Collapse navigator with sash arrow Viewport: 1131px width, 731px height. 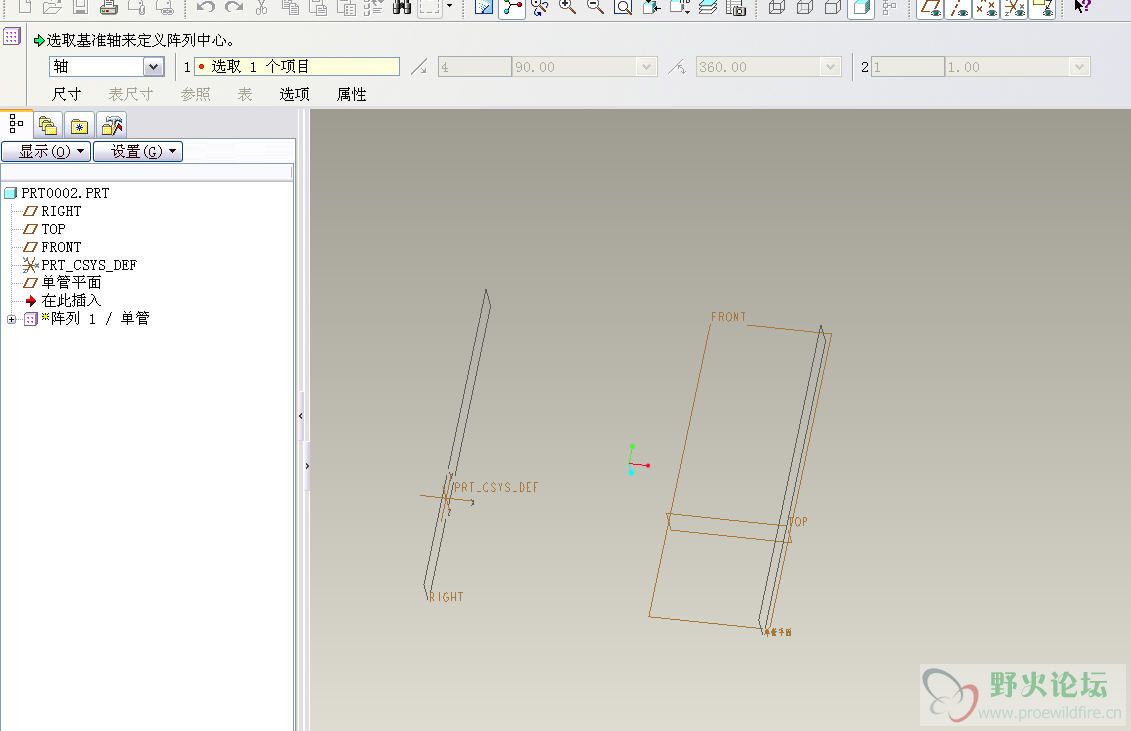(301, 416)
